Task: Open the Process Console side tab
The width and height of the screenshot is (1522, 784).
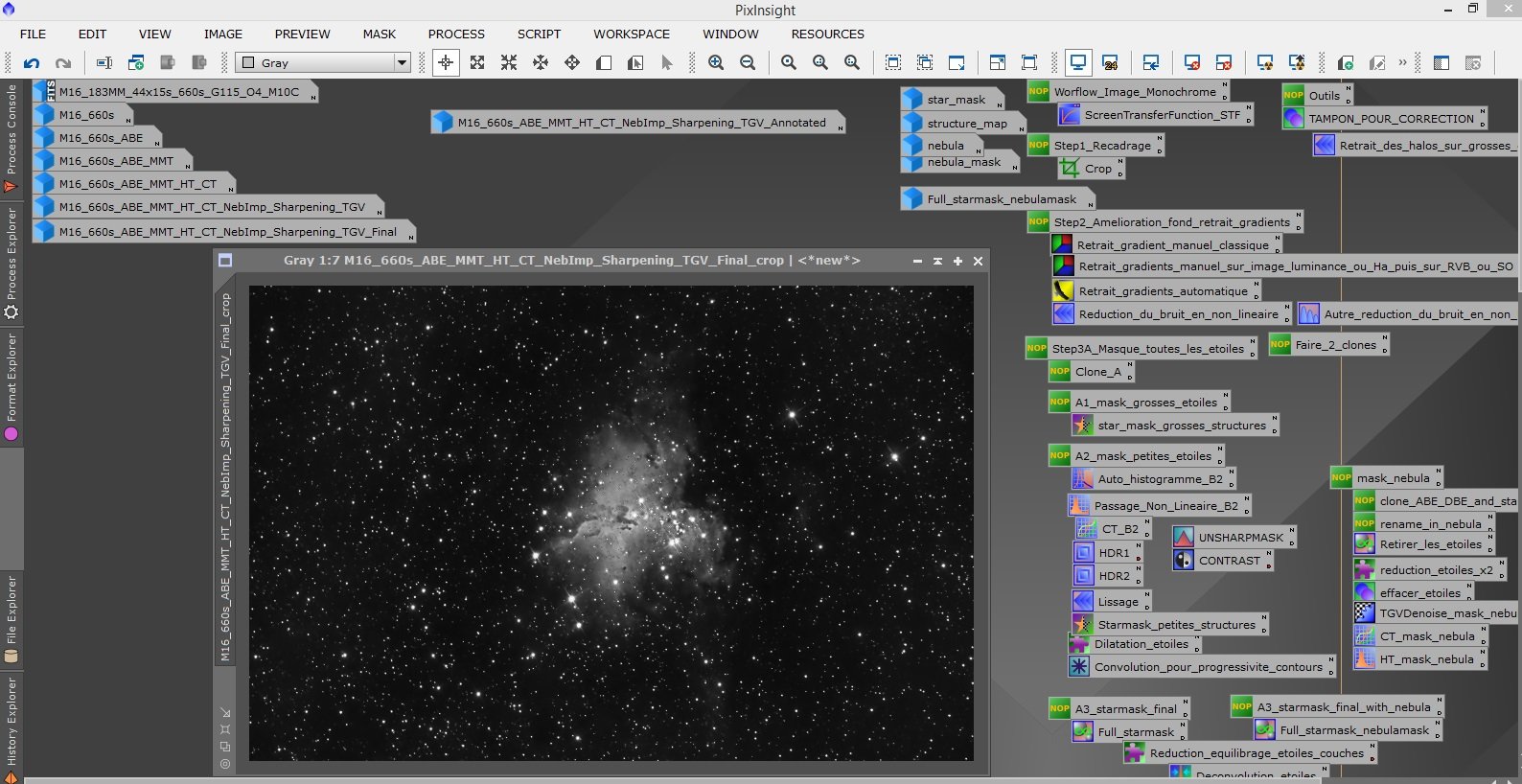Action: (x=12, y=138)
